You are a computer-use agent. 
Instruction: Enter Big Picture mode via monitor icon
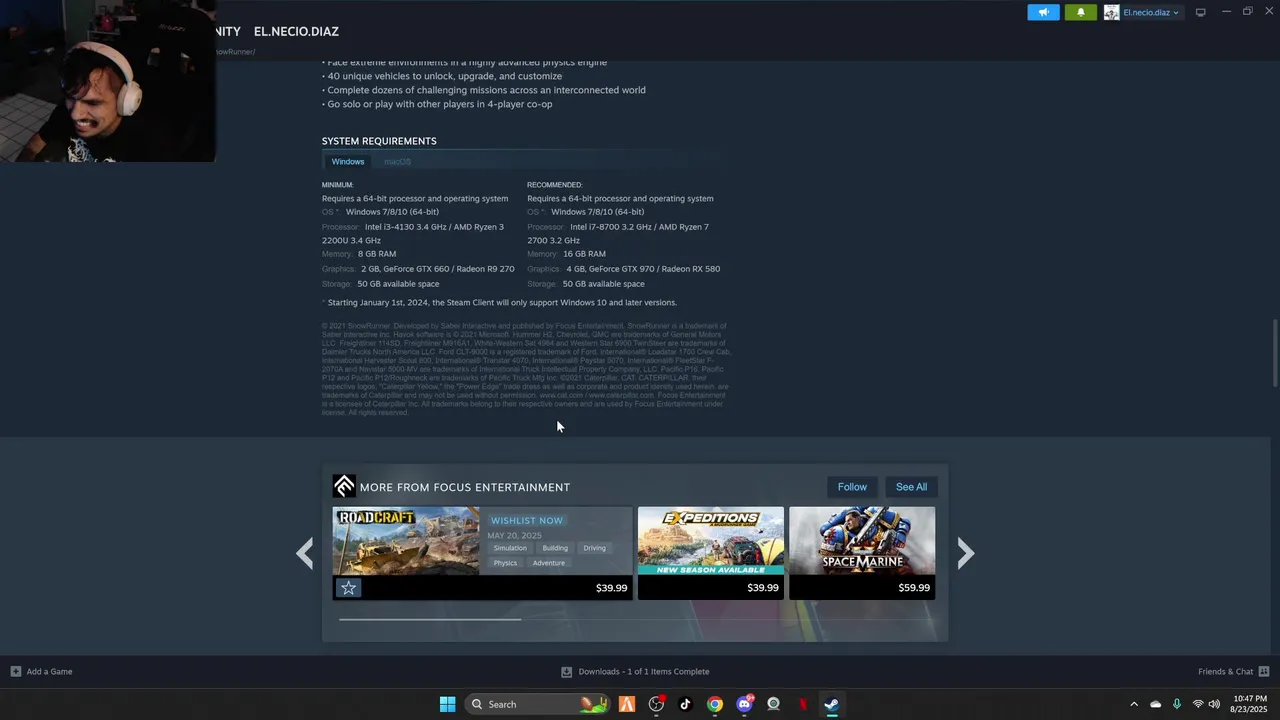1200,12
